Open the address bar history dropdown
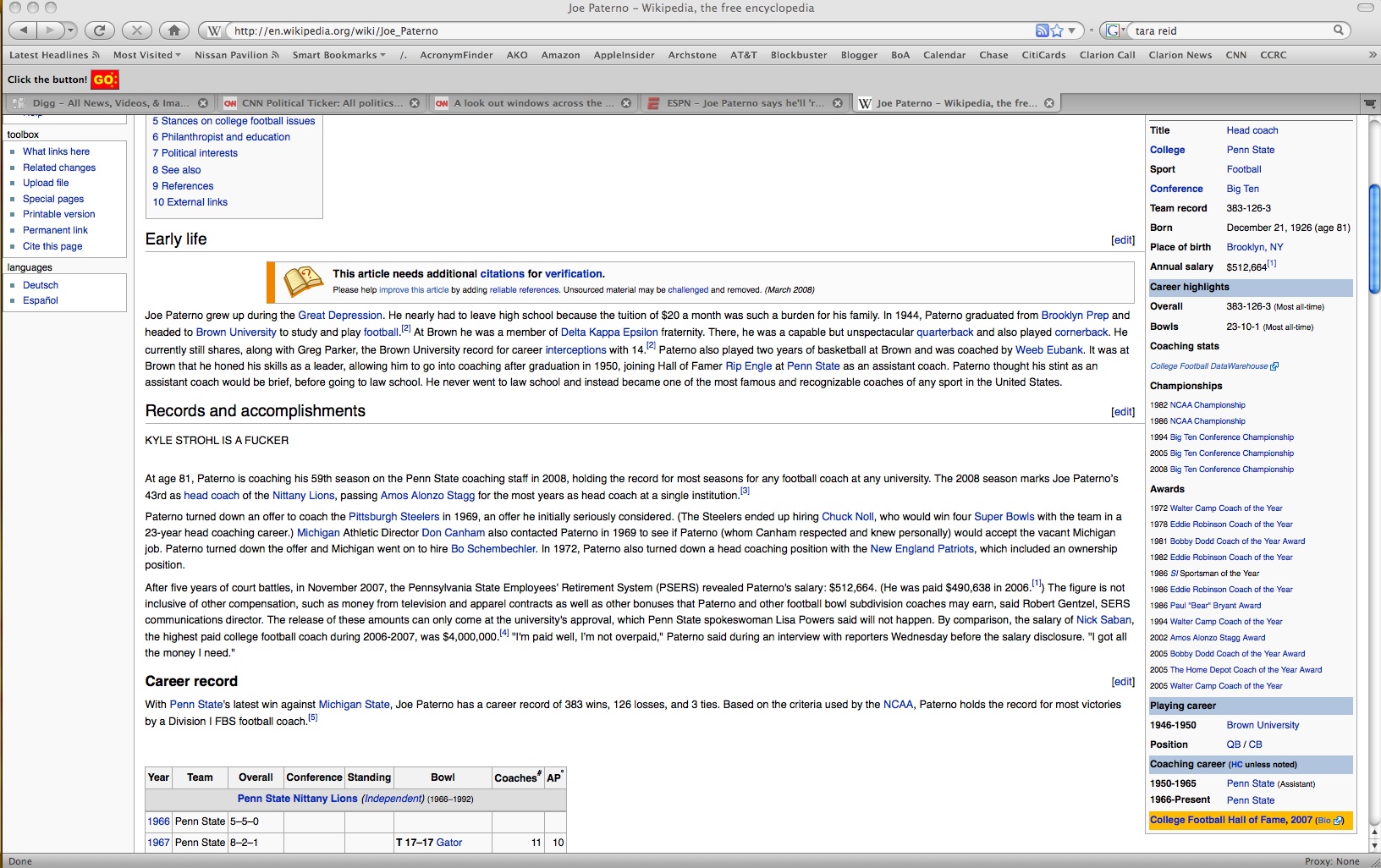The width and height of the screenshot is (1381, 868). click(x=1072, y=30)
